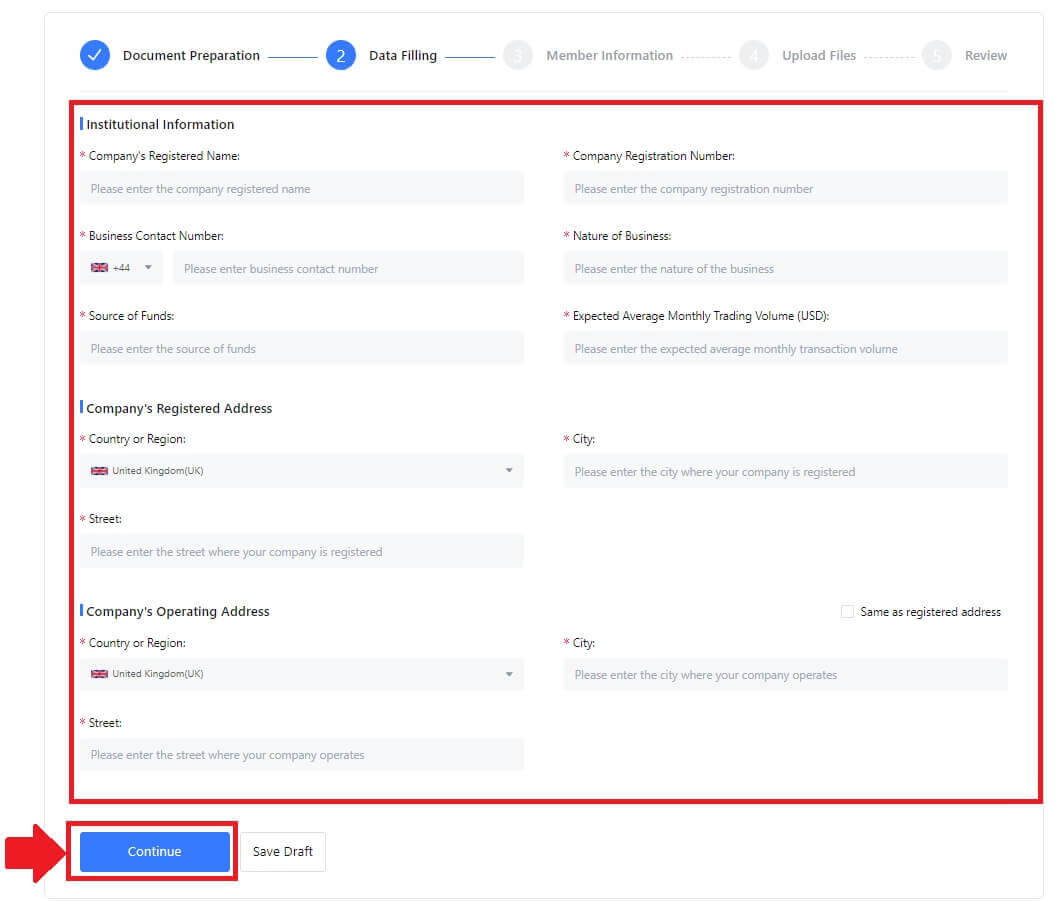Screen dimensions: 1060x901
Task: Switch to the Member Information step
Action: click(x=610, y=55)
